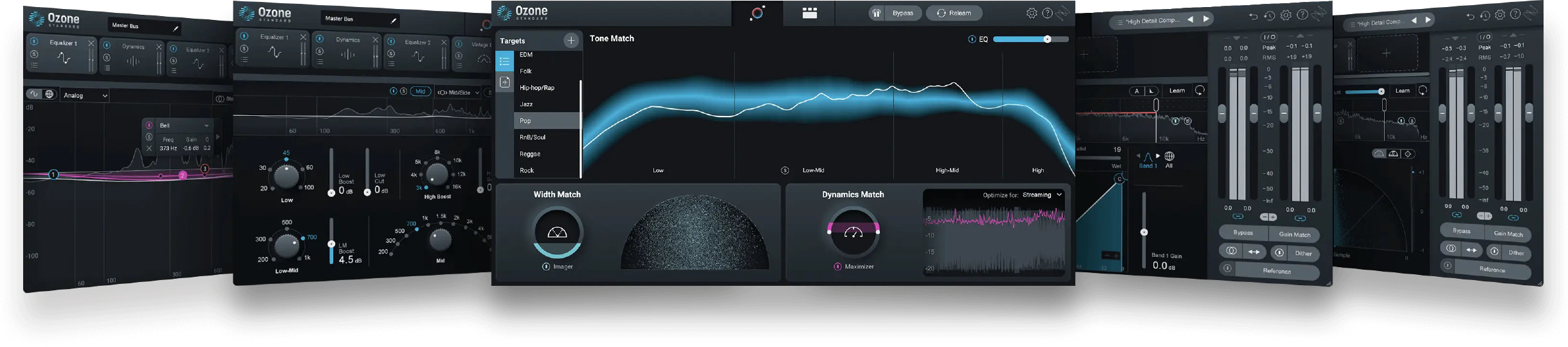Click Learn button in rightmost window
Viewport: 1568px width, 347px height.
[x=1402, y=91]
